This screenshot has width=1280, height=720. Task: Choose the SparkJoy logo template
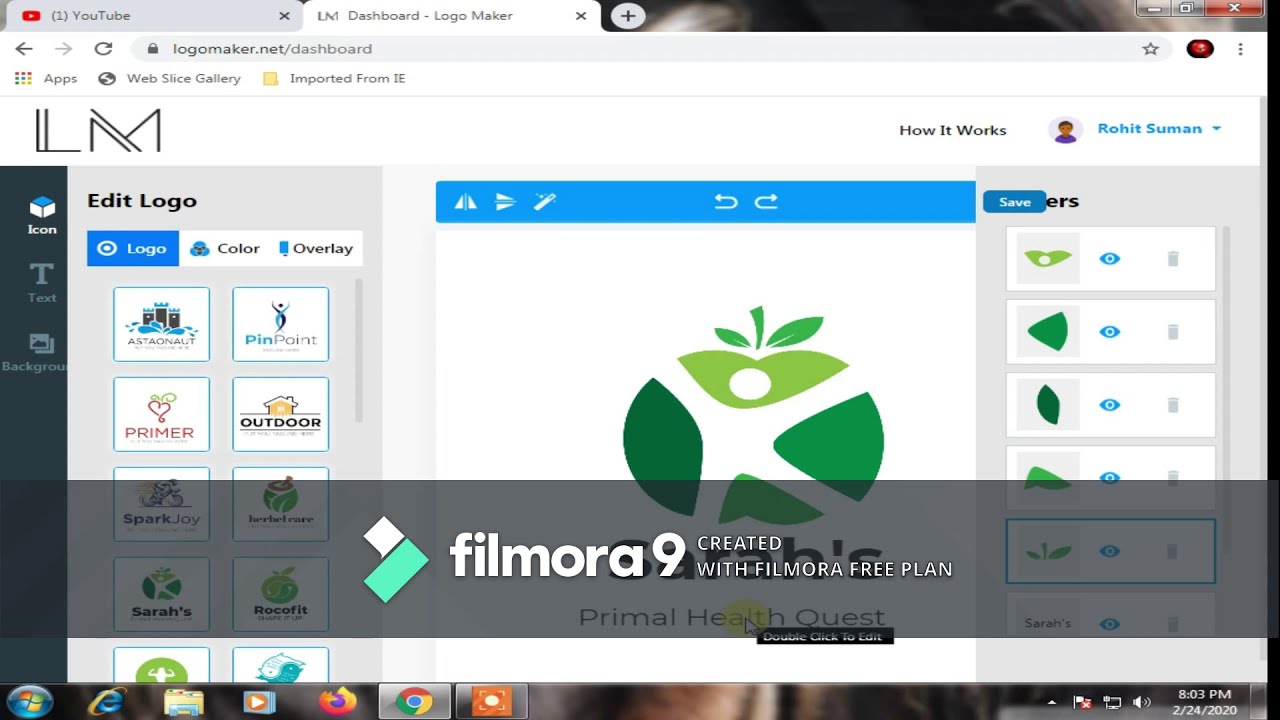click(x=161, y=504)
